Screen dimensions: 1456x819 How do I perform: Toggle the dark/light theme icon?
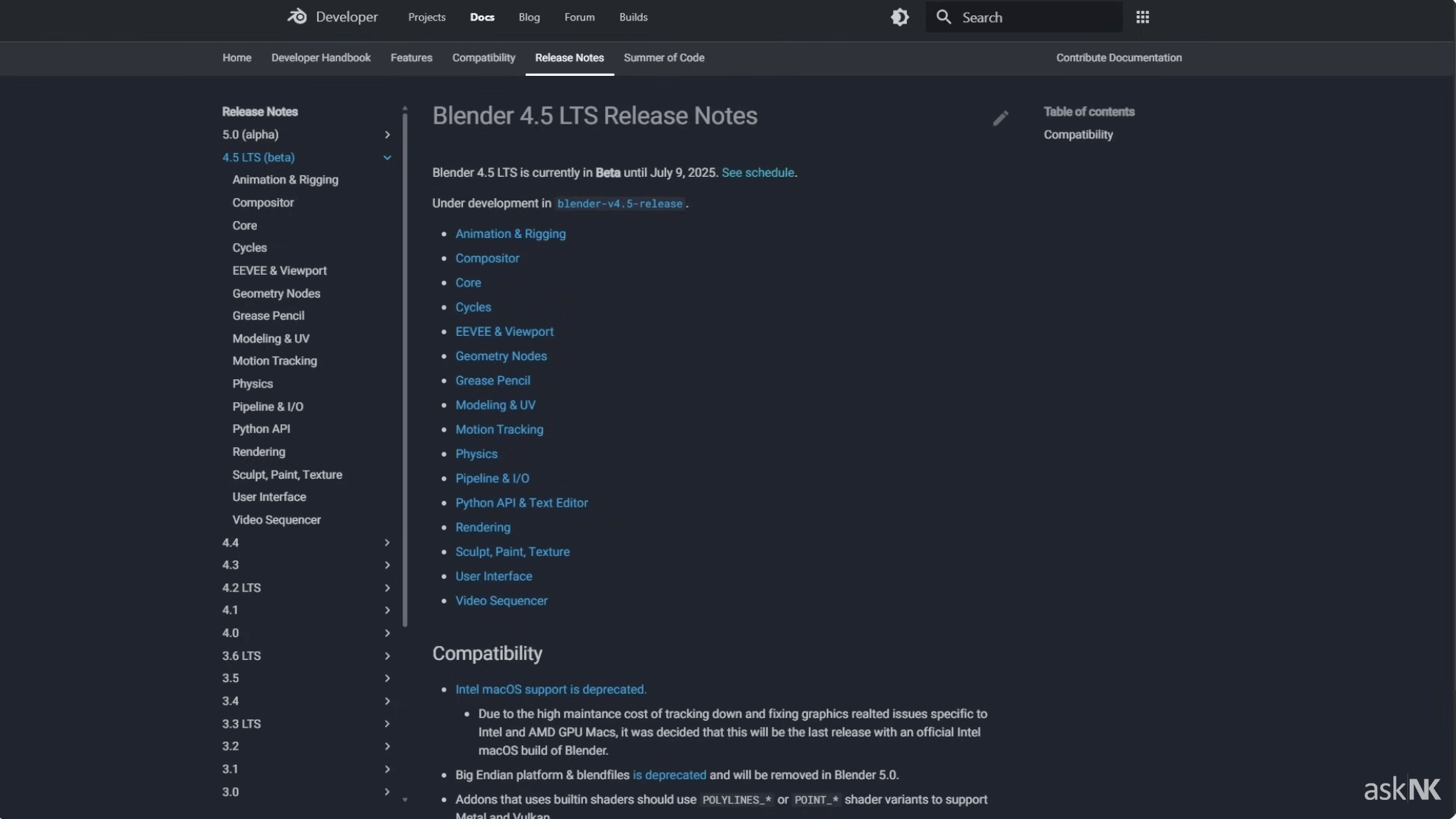900,17
